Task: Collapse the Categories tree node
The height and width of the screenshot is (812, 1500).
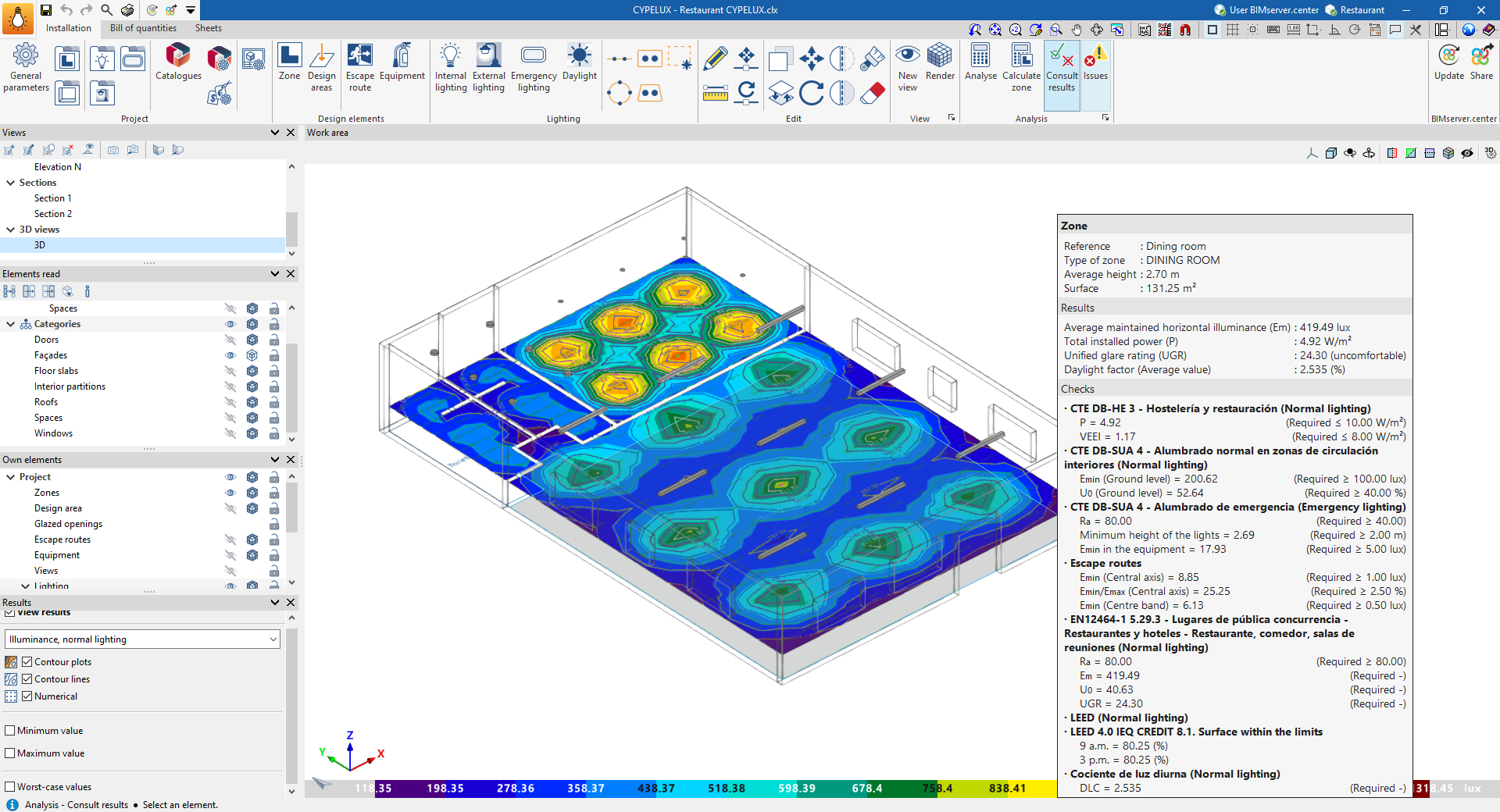Action: point(11,324)
